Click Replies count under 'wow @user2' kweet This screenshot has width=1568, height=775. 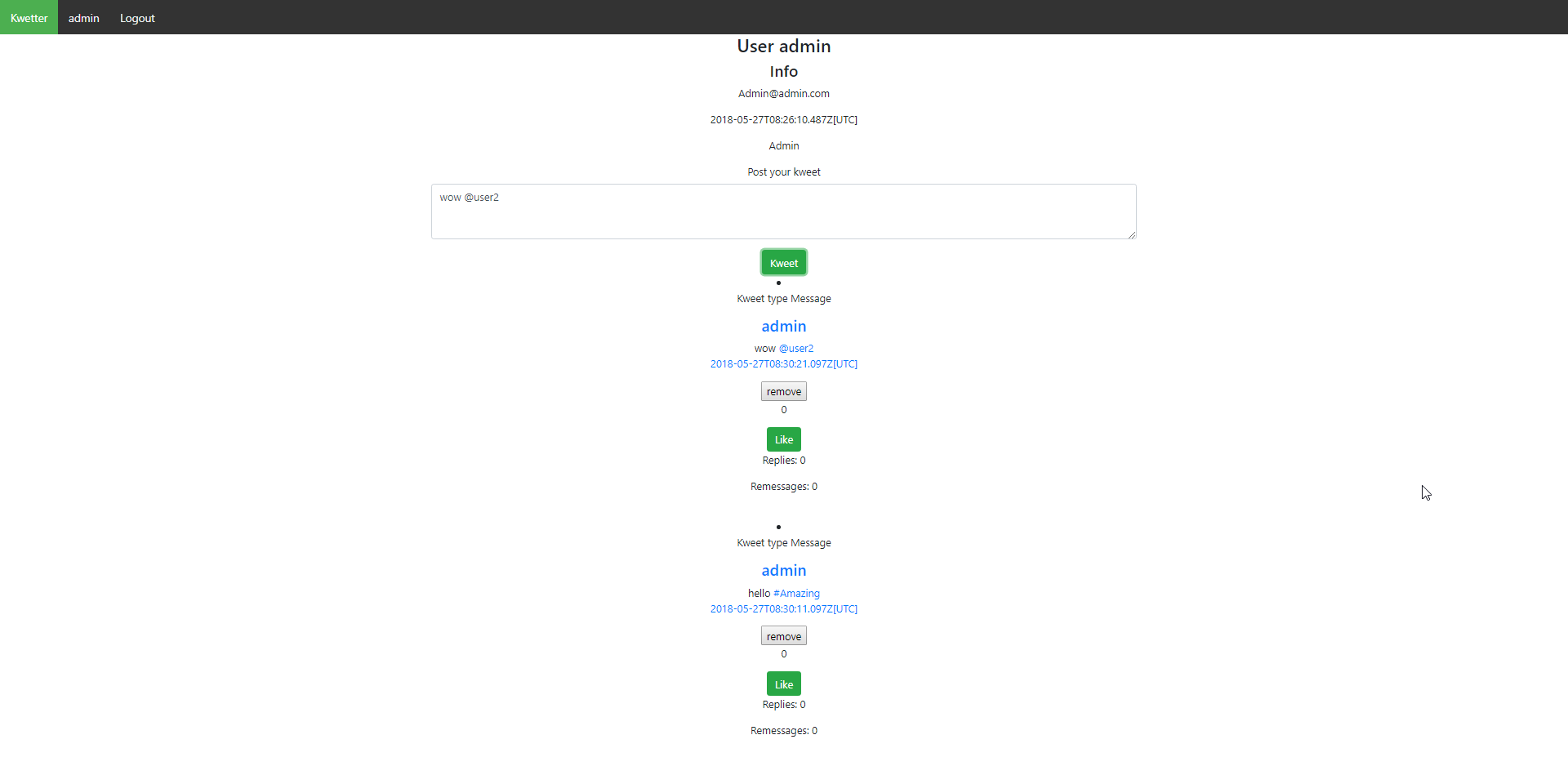[x=783, y=461]
